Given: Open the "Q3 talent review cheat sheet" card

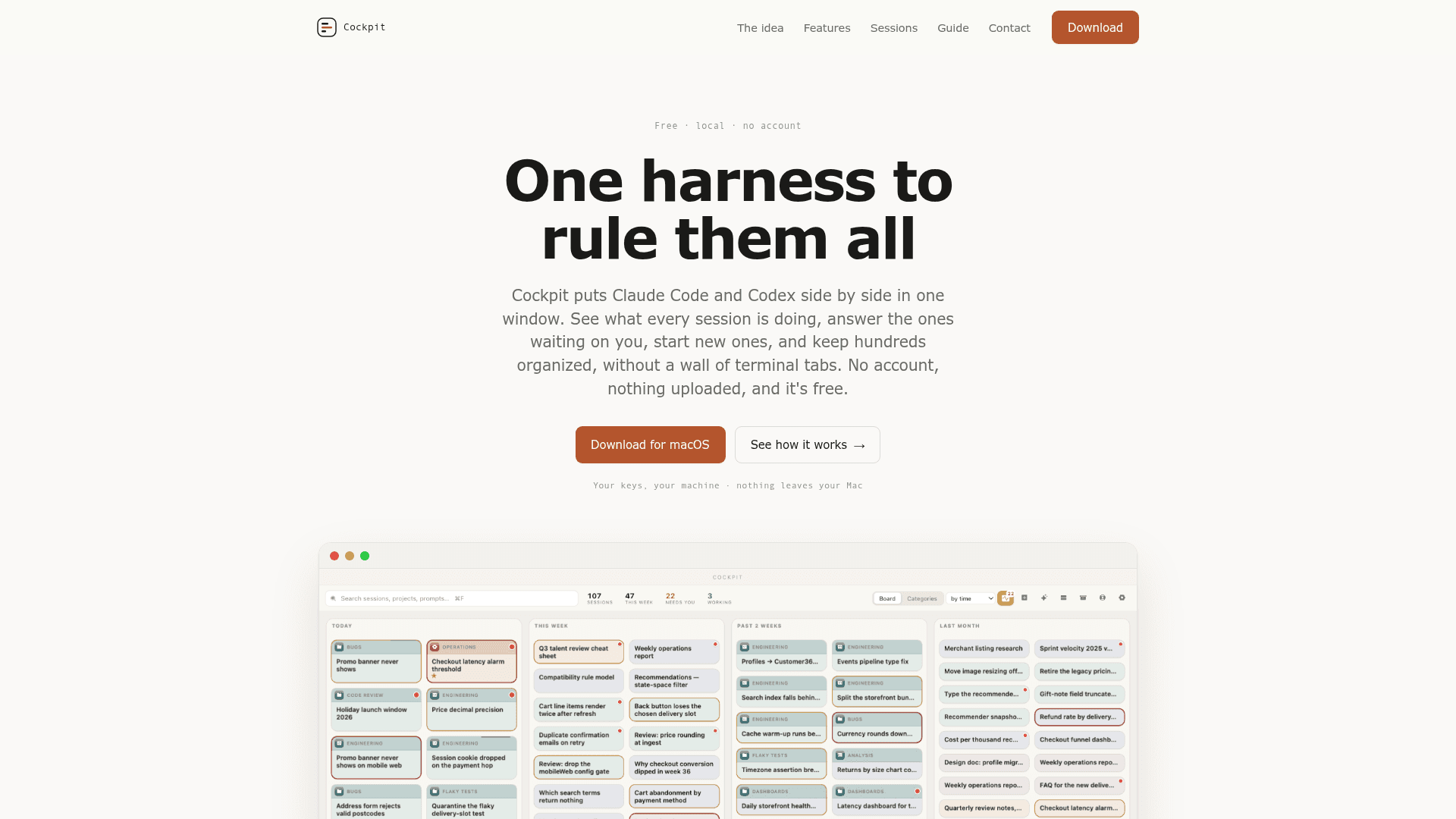Looking at the screenshot, I should tap(579, 652).
